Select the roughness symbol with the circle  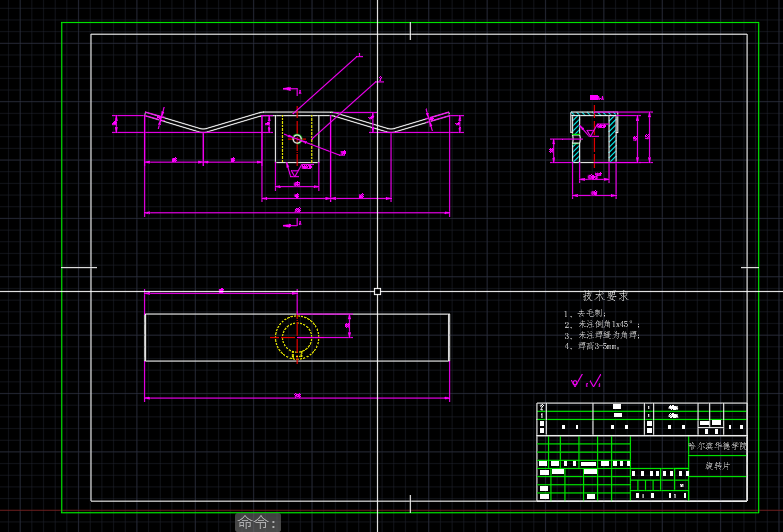(x=577, y=382)
